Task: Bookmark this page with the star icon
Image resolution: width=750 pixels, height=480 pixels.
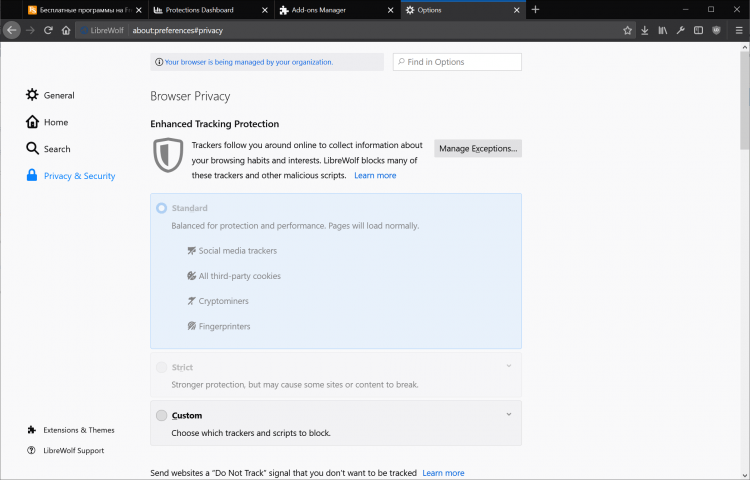Action: point(628,30)
